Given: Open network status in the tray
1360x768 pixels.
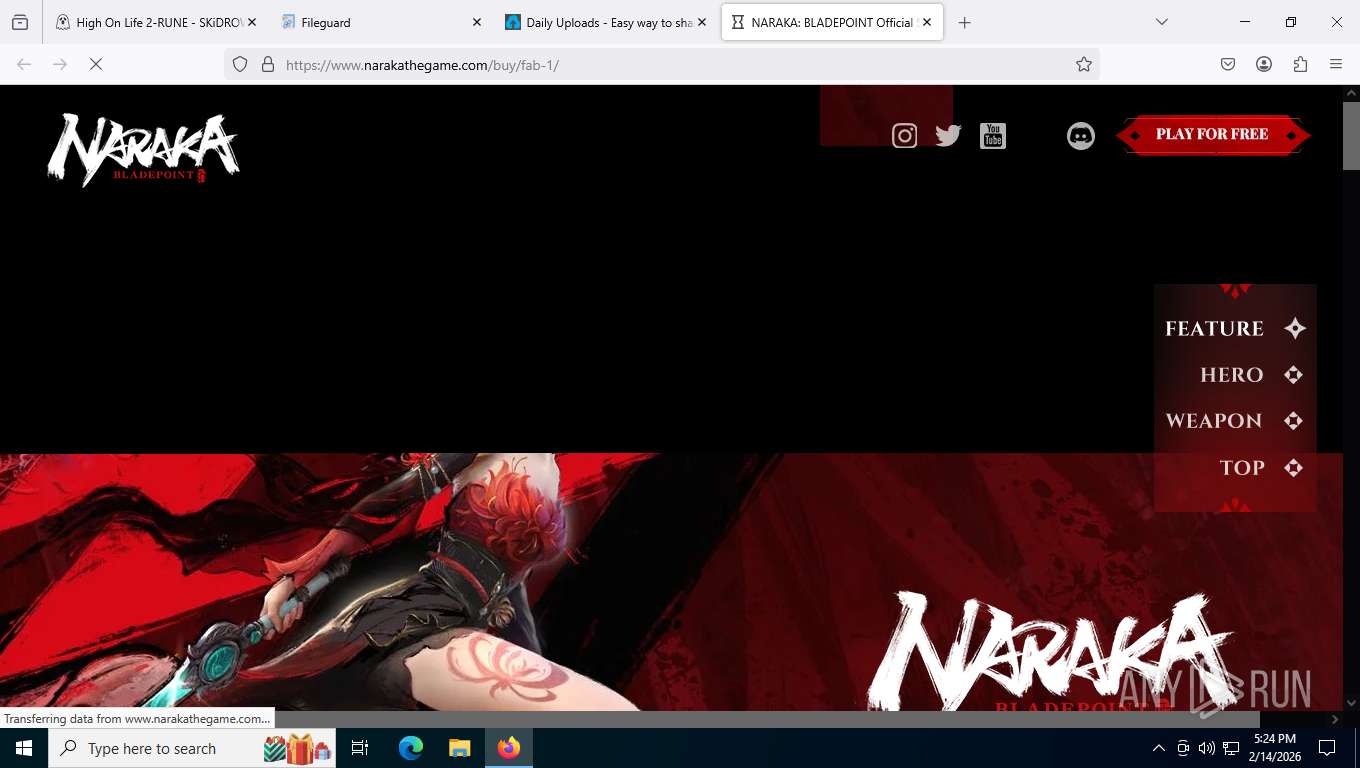Looking at the screenshot, I should click(x=1231, y=748).
